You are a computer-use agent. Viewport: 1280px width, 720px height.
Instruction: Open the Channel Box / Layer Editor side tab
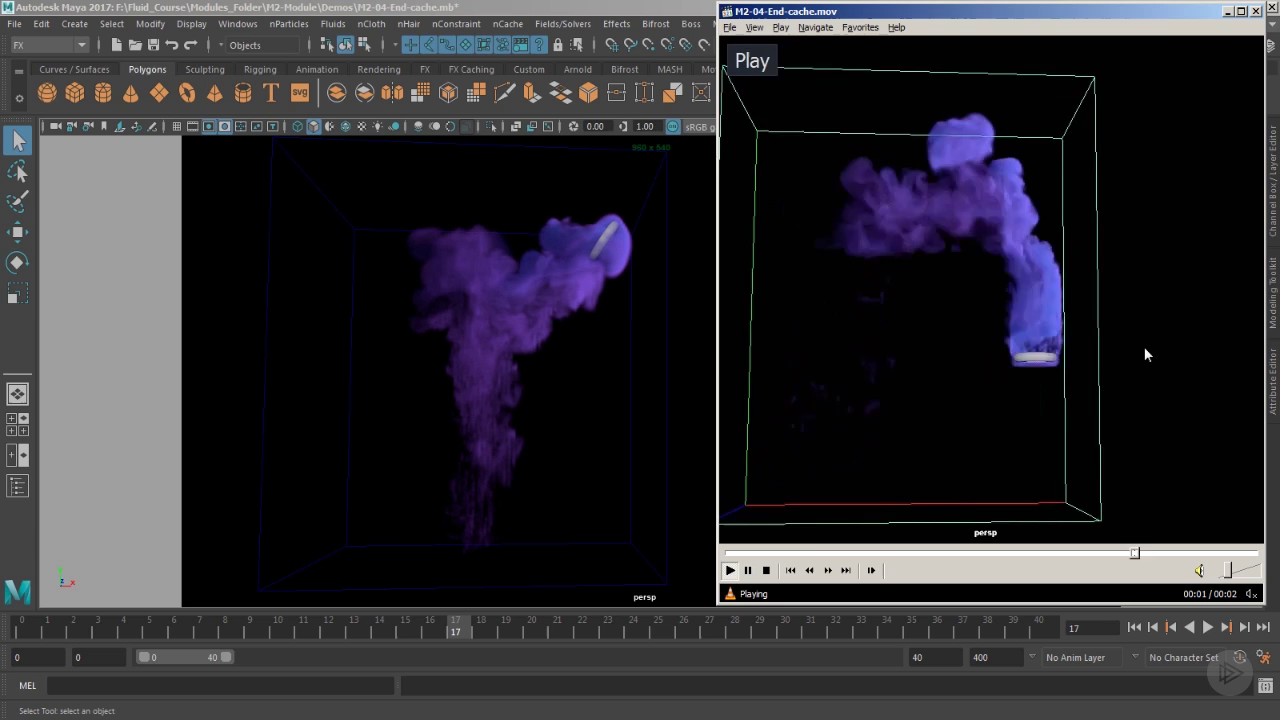[x=1273, y=181]
